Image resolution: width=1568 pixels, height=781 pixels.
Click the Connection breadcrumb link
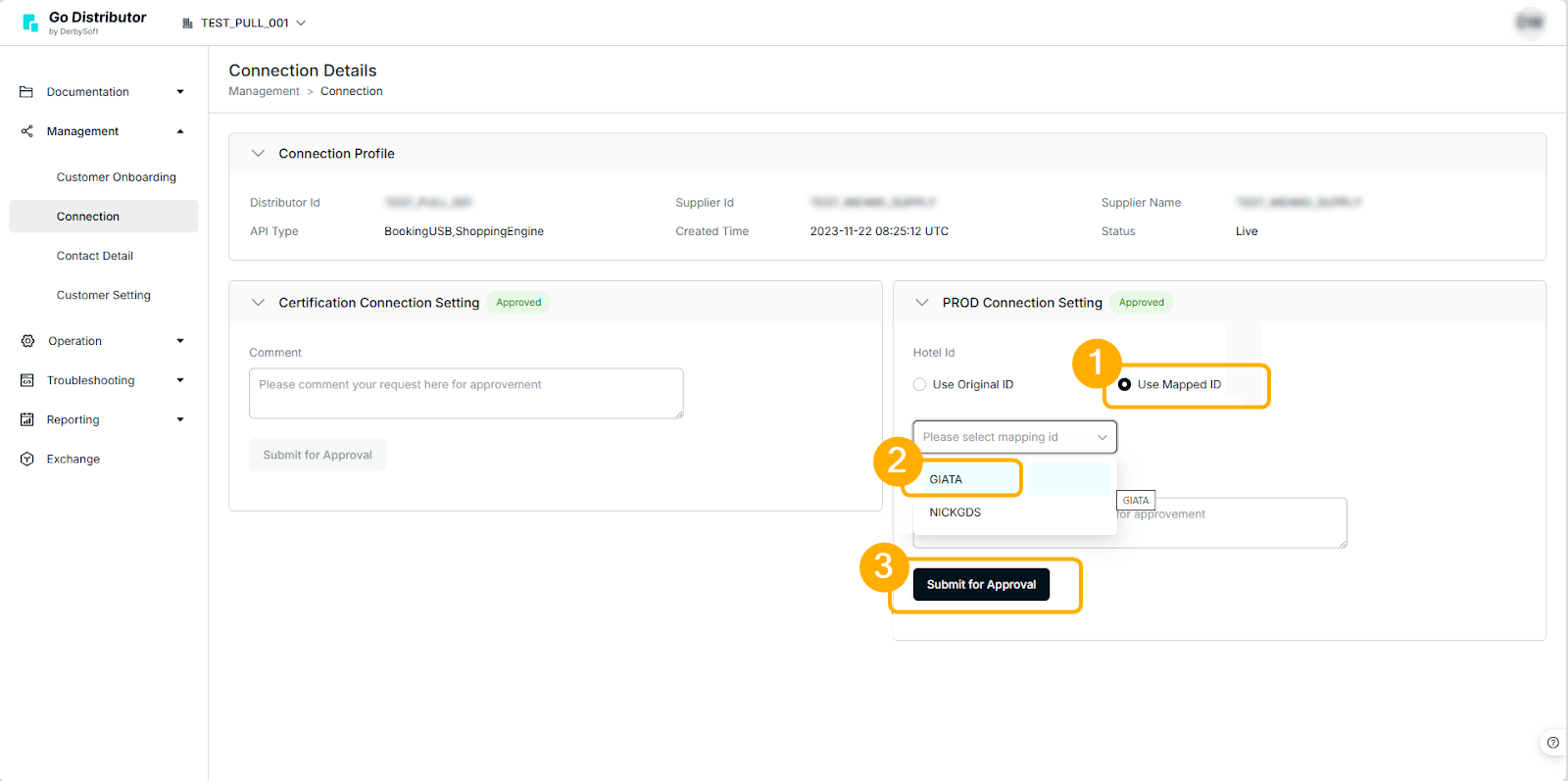pos(352,91)
